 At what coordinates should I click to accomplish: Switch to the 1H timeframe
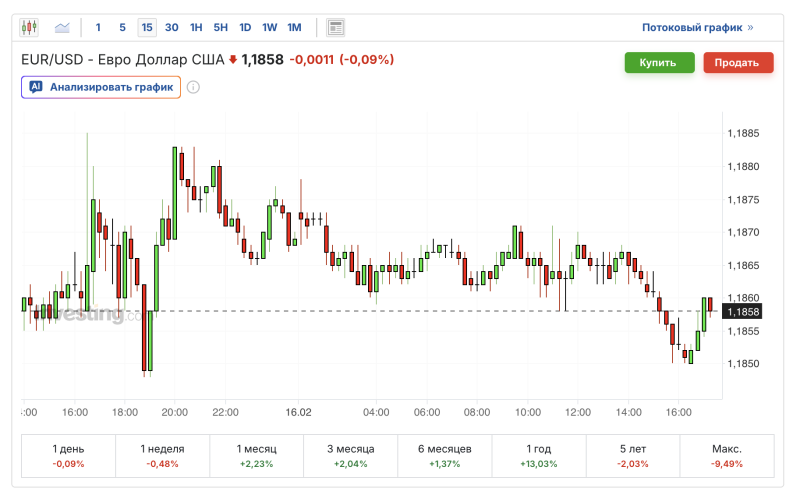click(196, 27)
